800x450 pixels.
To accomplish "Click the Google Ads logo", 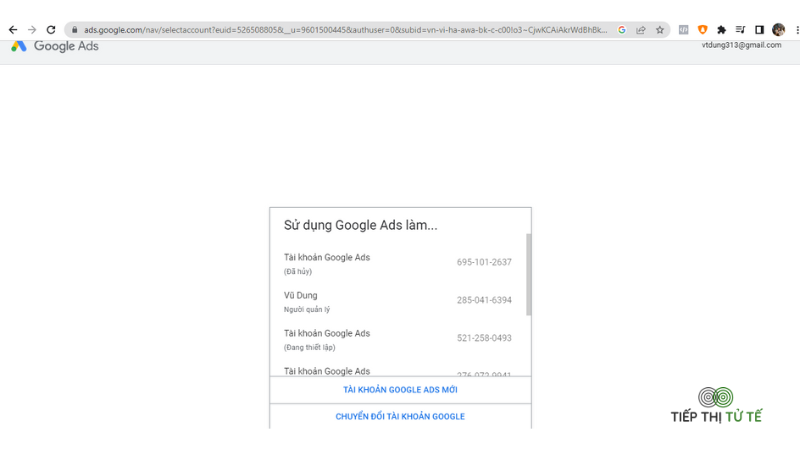I will click(x=55, y=46).
